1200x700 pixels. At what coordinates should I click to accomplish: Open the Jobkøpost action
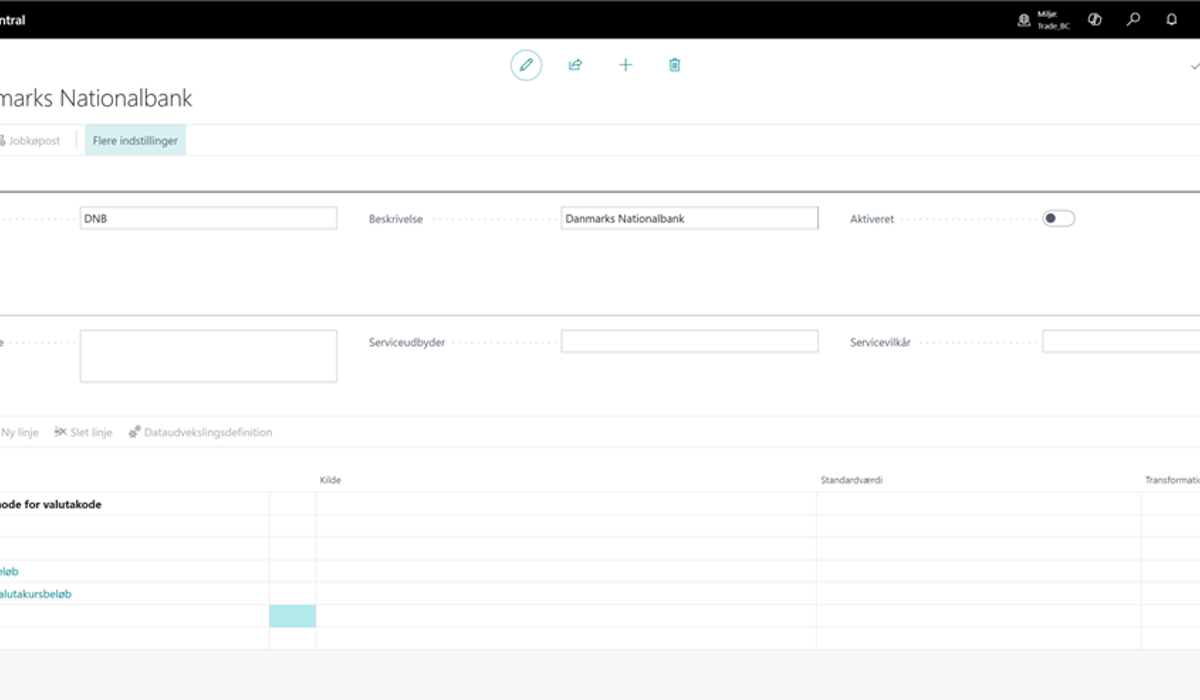[x=30, y=141]
